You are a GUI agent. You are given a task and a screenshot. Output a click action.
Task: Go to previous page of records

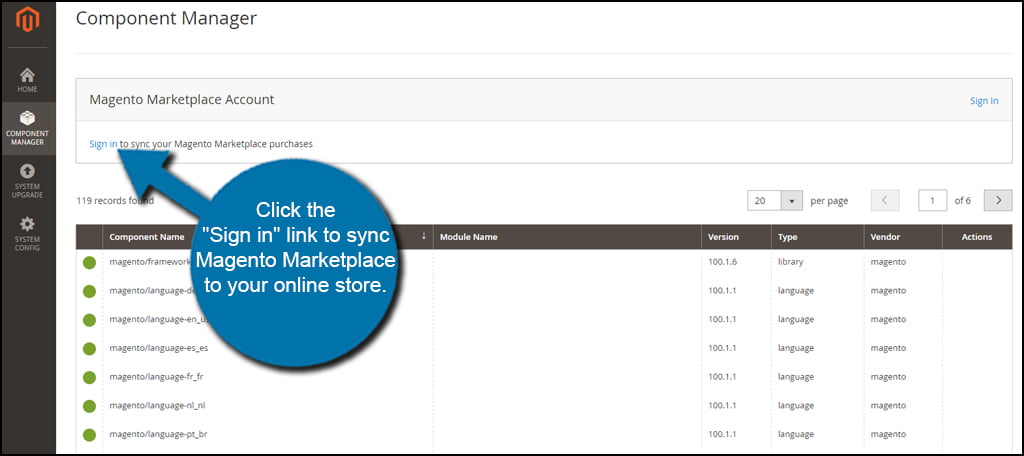tap(885, 201)
